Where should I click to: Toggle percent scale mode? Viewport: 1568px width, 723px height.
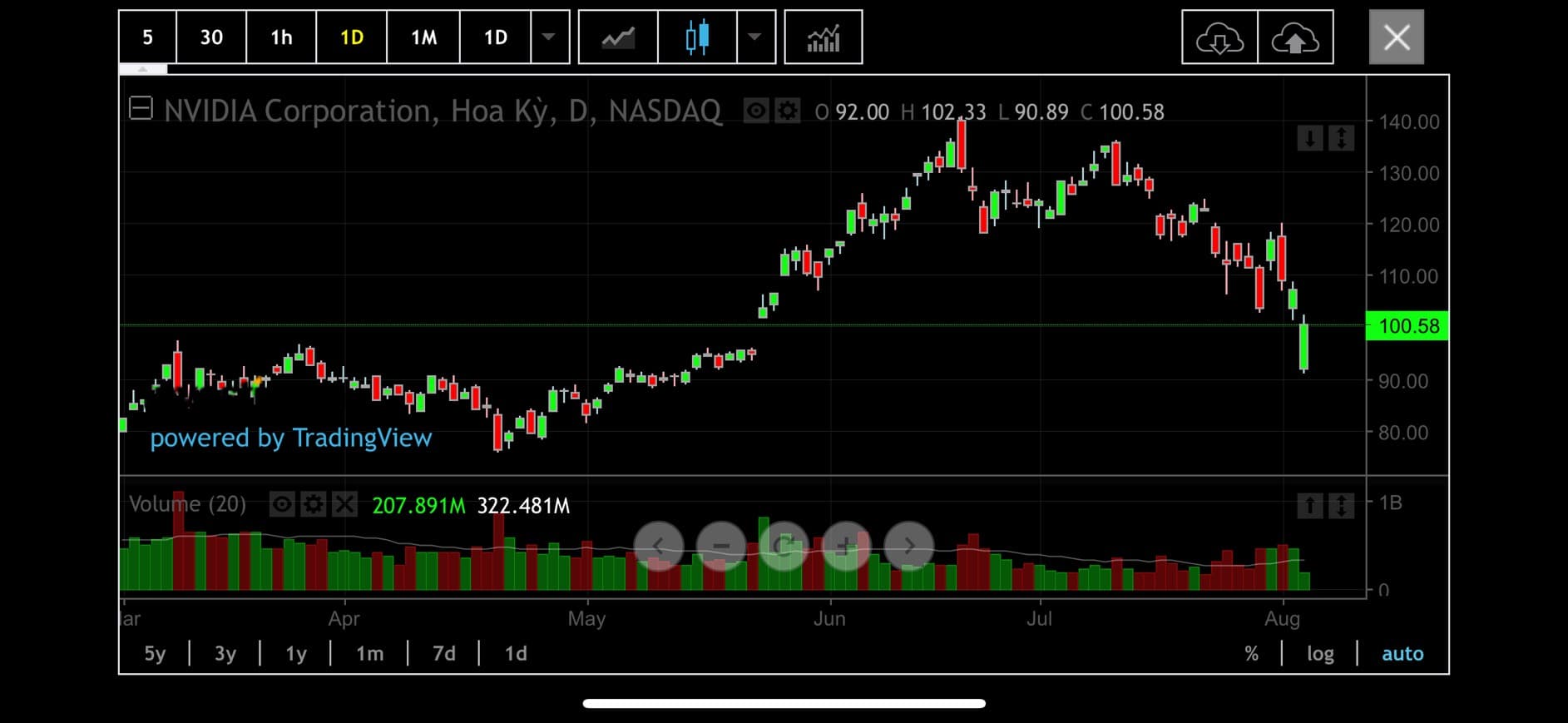(1251, 654)
